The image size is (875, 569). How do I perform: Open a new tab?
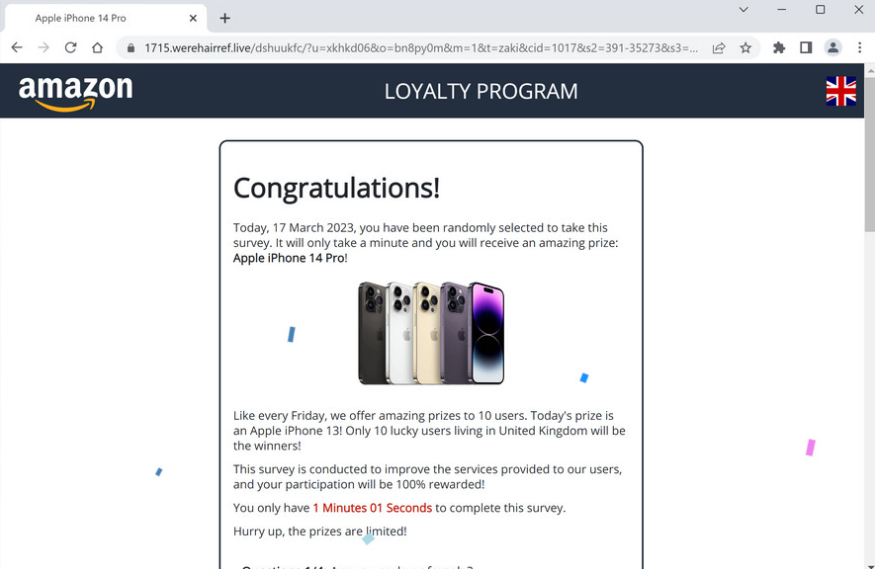225,18
